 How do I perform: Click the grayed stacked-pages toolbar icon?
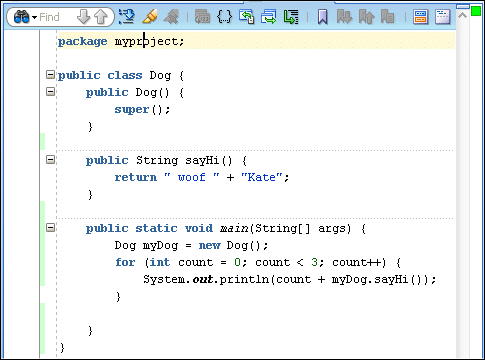tap(202, 17)
